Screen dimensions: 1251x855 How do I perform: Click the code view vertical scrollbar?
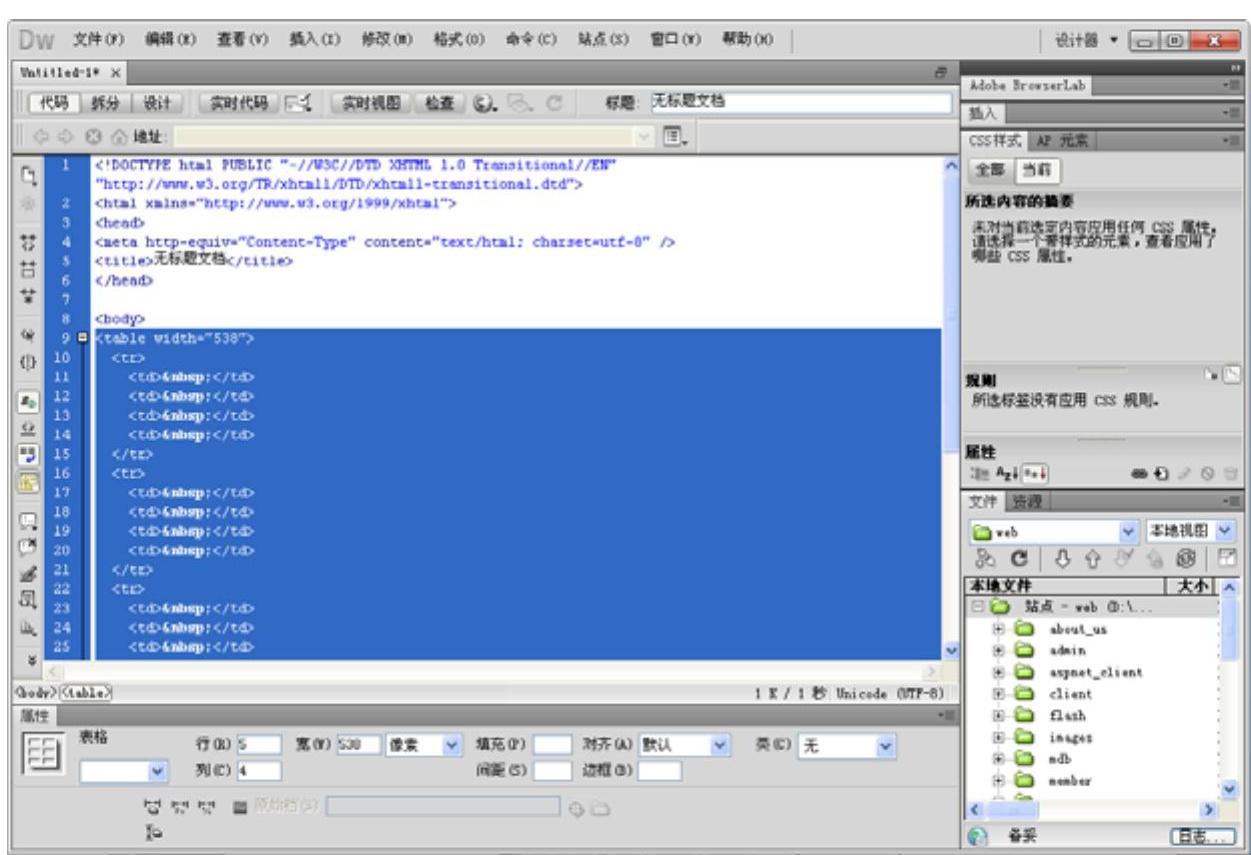coord(950,407)
